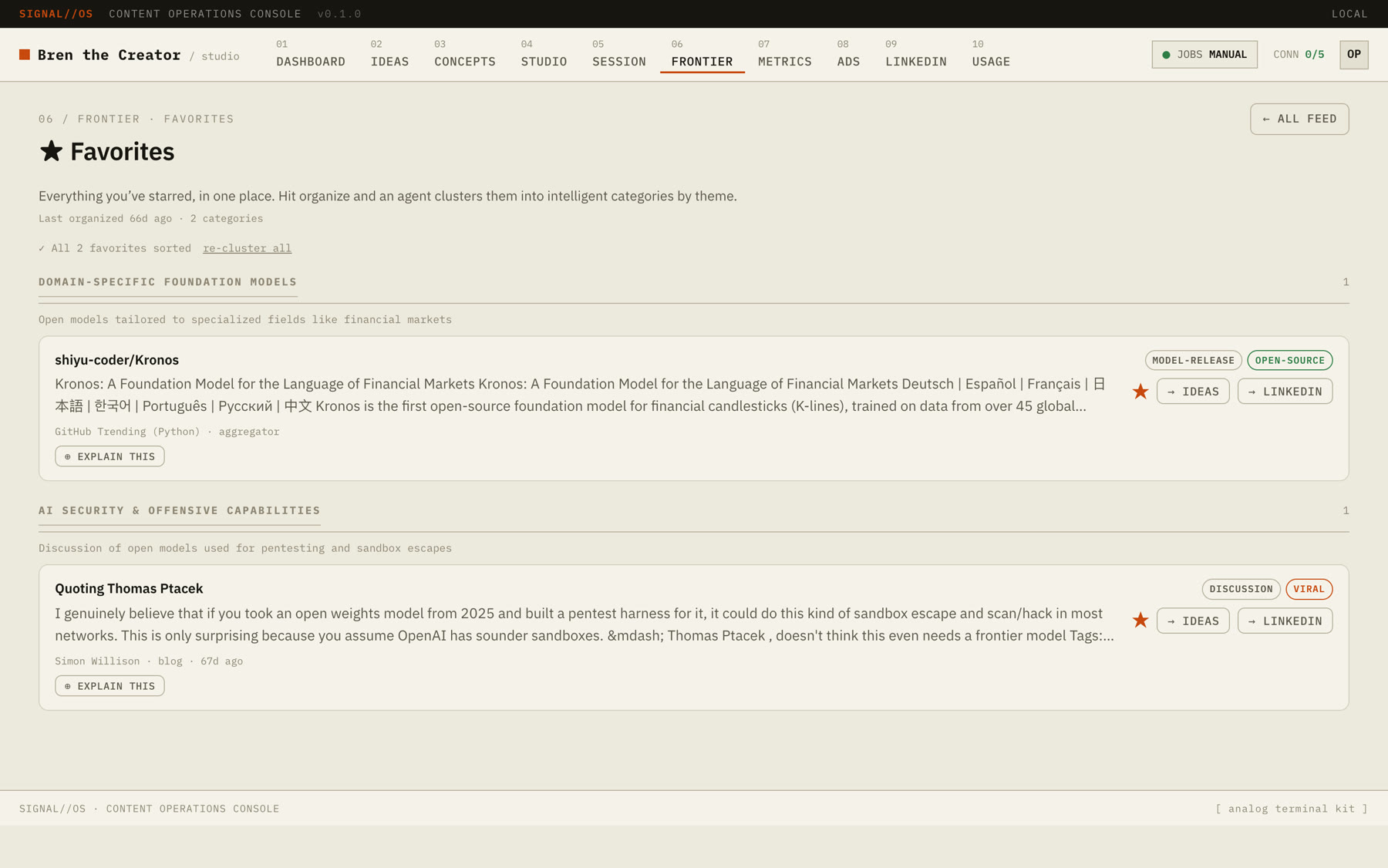The width and height of the screenshot is (1388, 868).
Task: Open the Usage tab
Action: [991, 54]
